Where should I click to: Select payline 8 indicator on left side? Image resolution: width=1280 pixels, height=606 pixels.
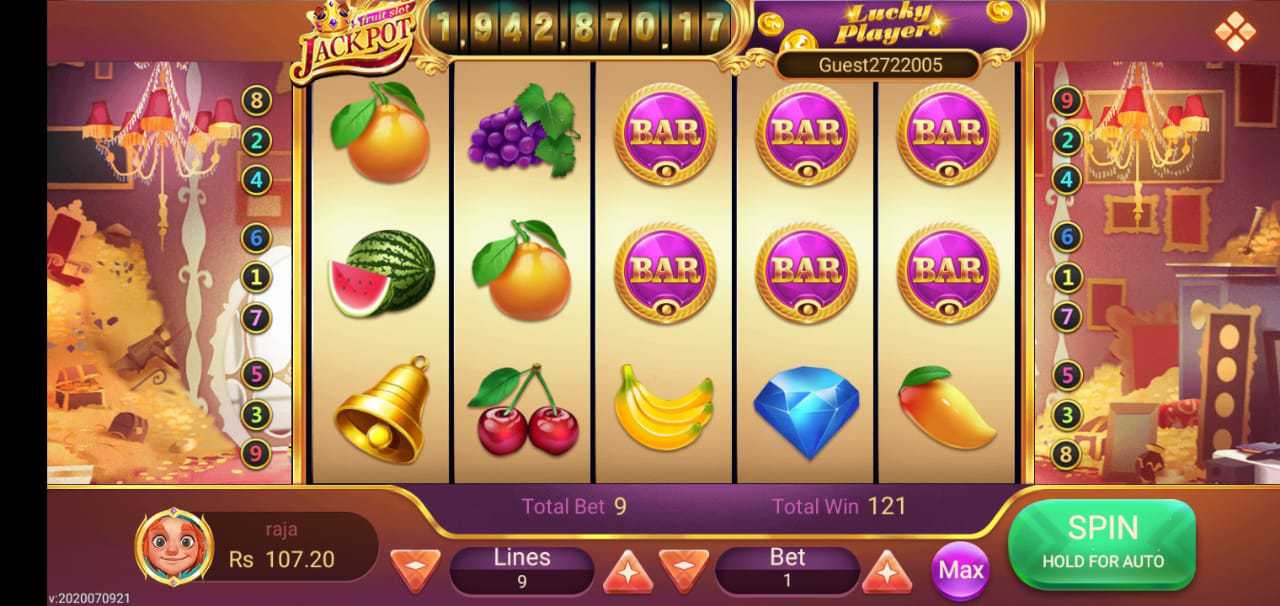click(x=257, y=101)
